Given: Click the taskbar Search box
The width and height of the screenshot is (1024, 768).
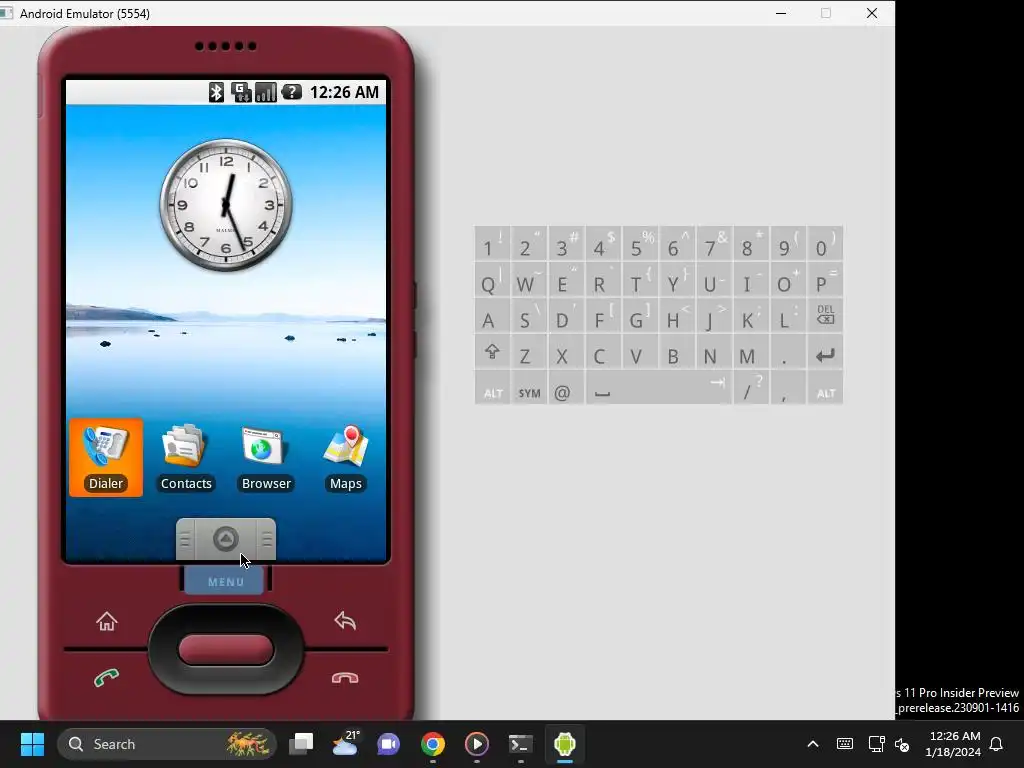Looking at the screenshot, I should coord(167,744).
